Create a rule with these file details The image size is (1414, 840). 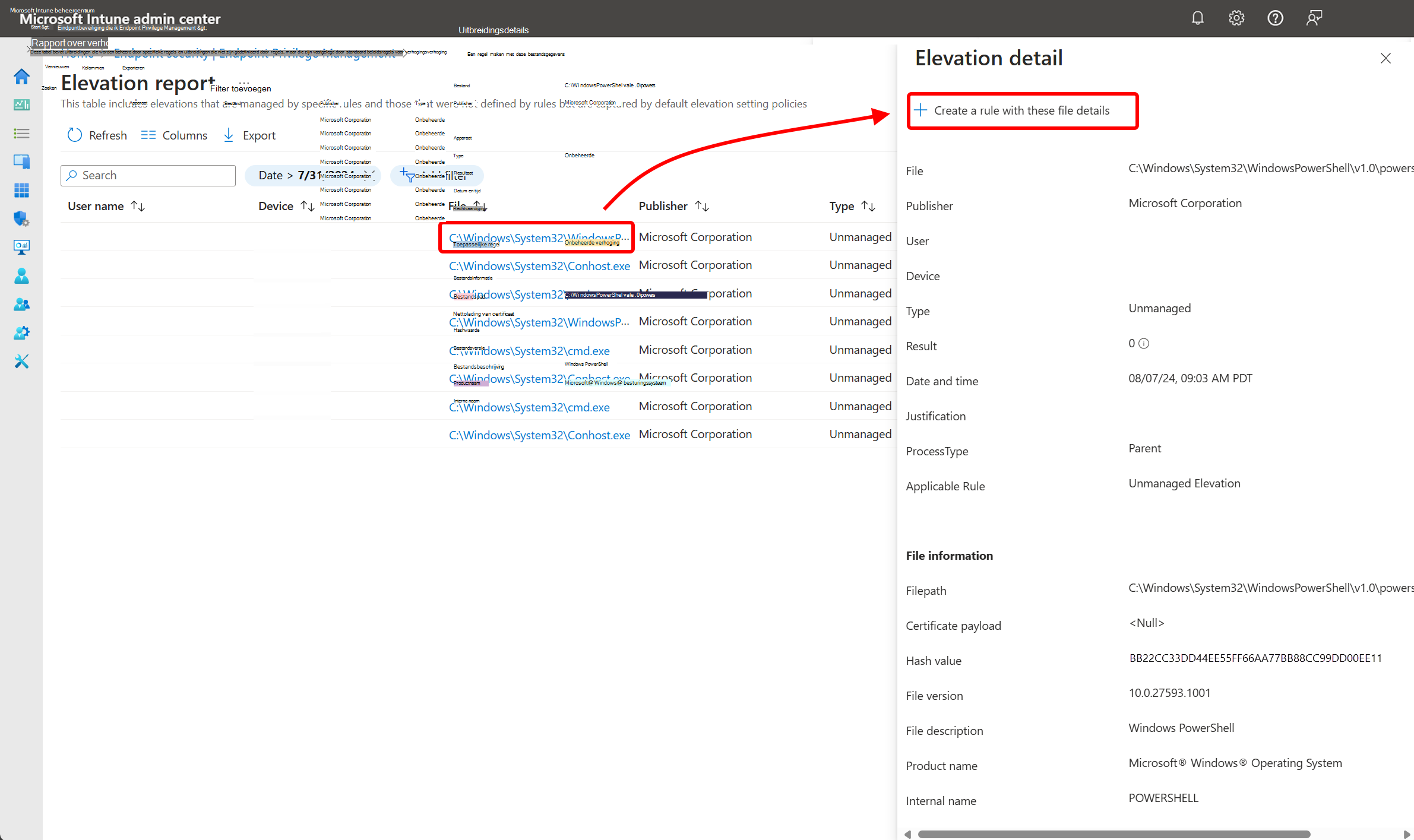pyautogui.click(x=1022, y=110)
